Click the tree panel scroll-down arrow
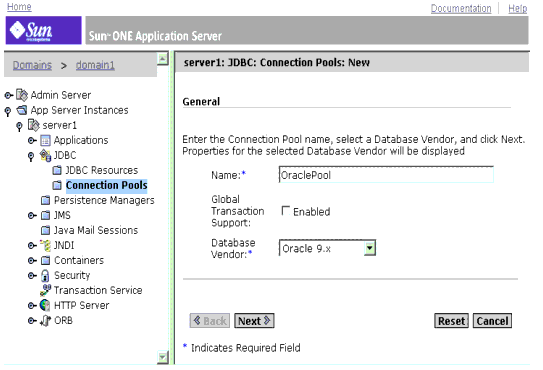This screenshot has width=543, height=370. 162,357
